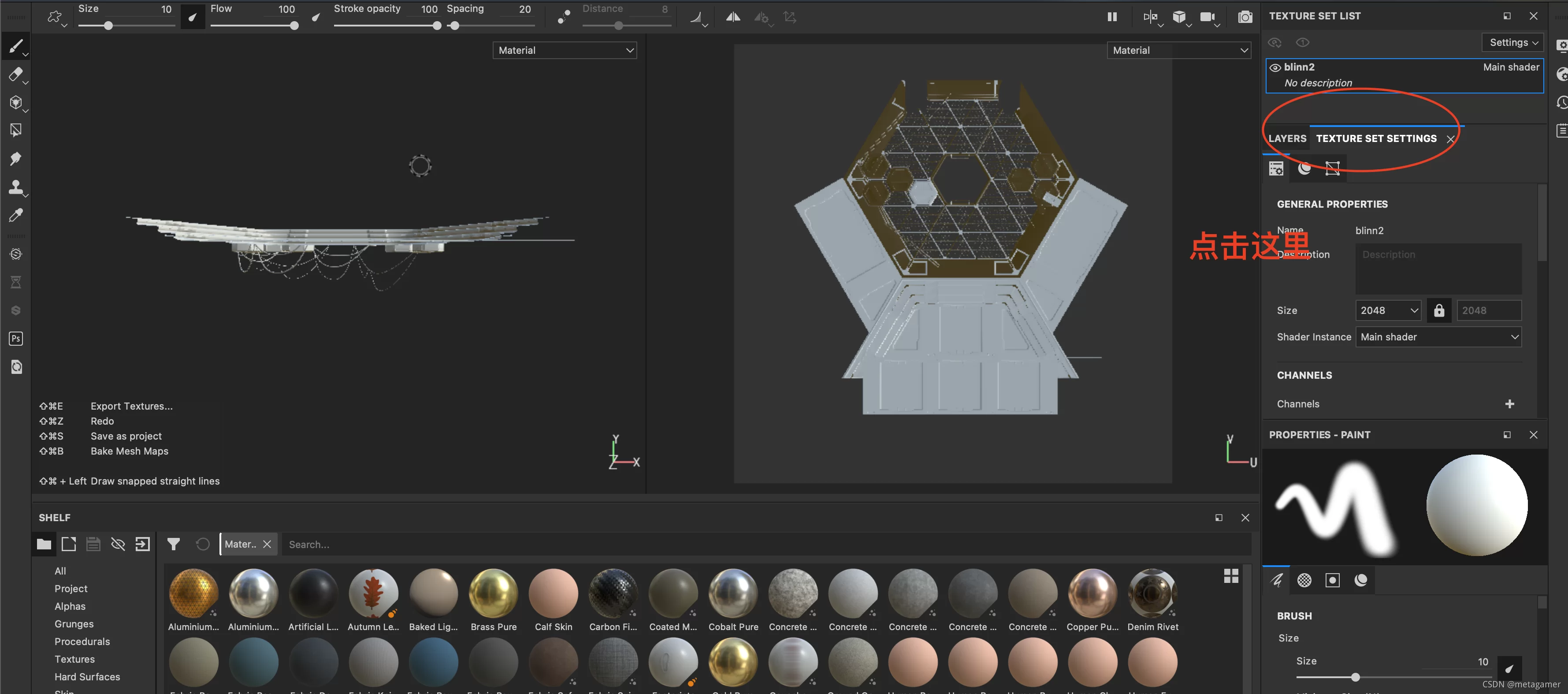Toggle visibility of blinn2 texture set

pos(1274,67)
